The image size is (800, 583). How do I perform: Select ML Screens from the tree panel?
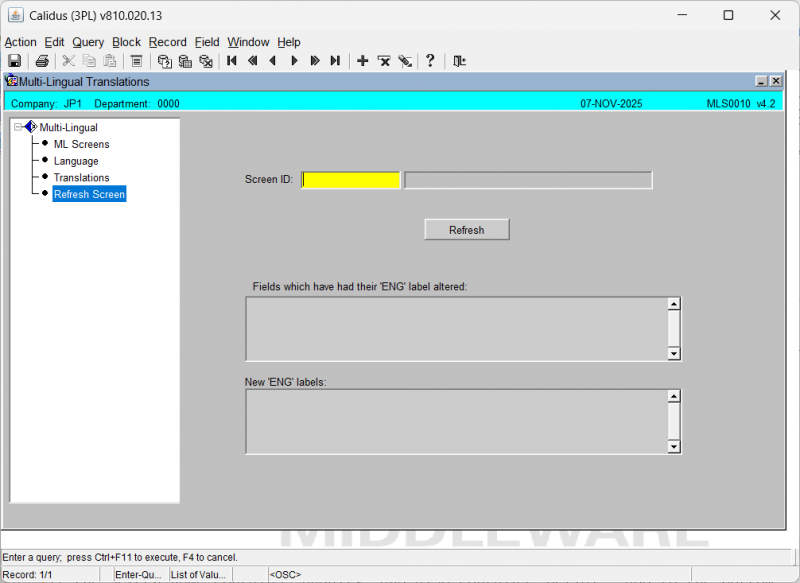[x=82, y=144]
